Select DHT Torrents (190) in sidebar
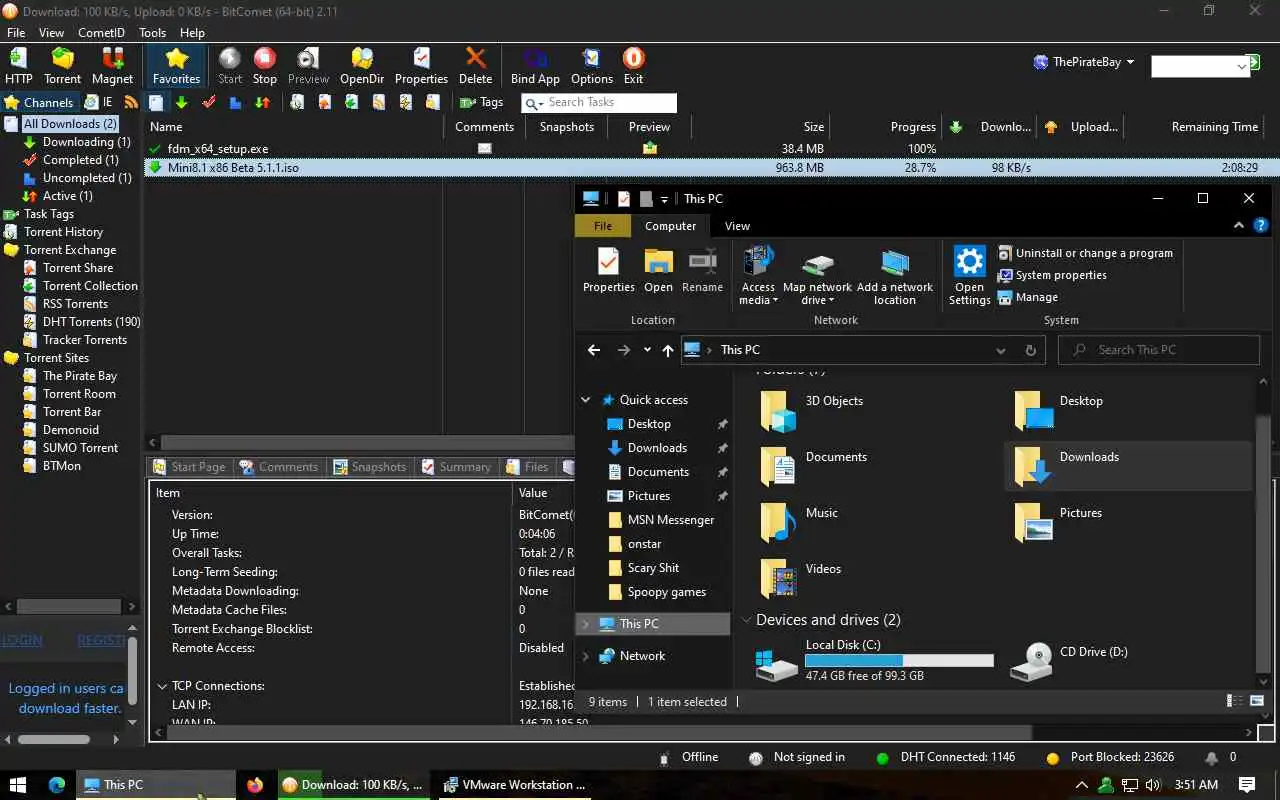 click(91, 322)
